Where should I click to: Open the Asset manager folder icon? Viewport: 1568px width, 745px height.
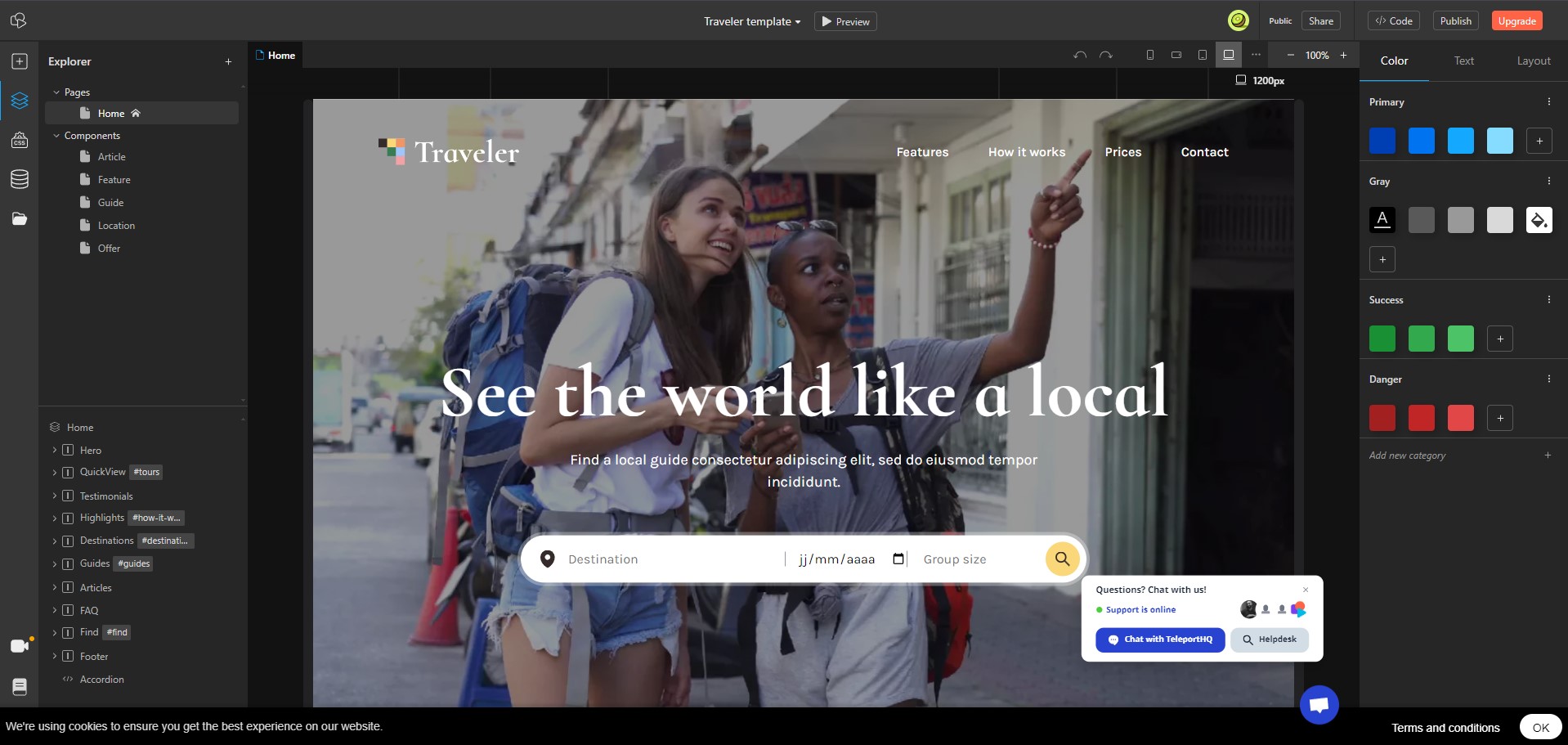point(20,218)
